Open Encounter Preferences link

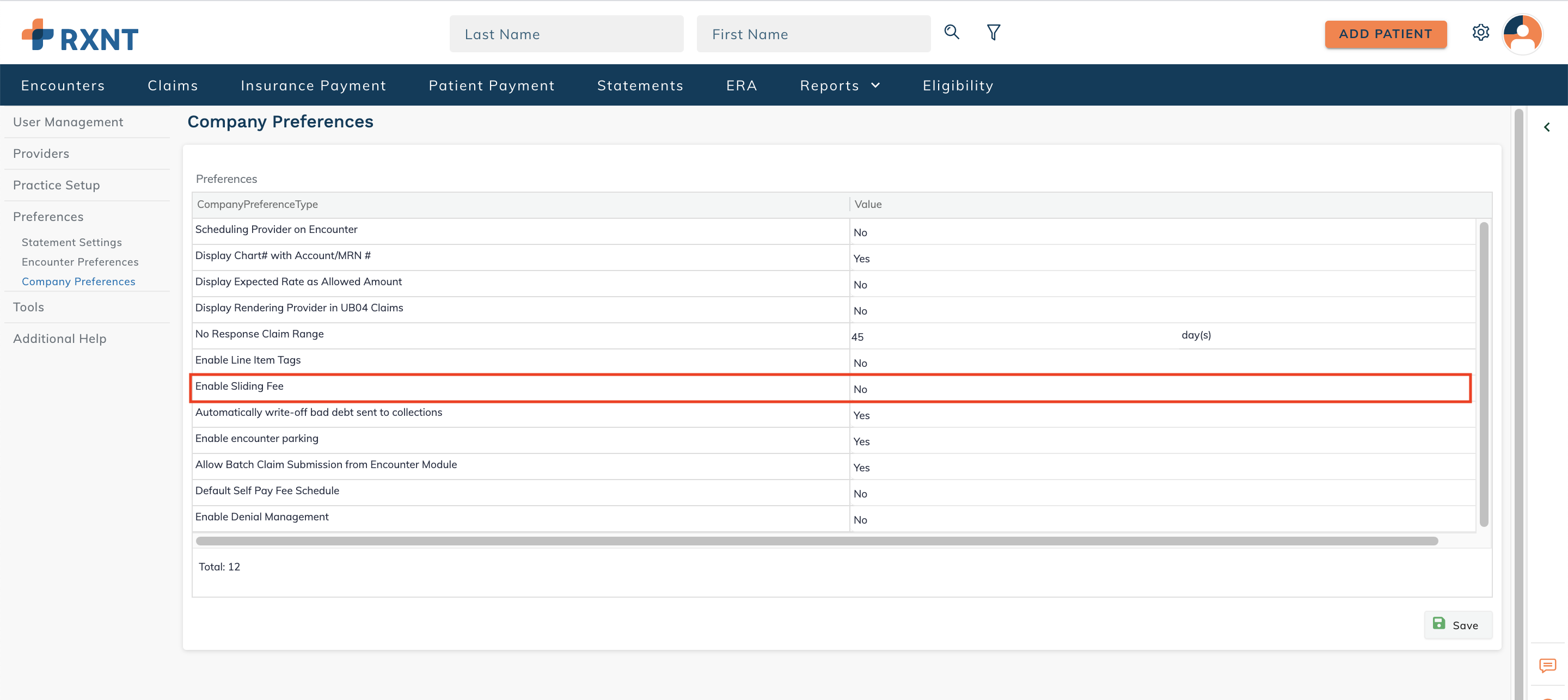coord(79,262)
